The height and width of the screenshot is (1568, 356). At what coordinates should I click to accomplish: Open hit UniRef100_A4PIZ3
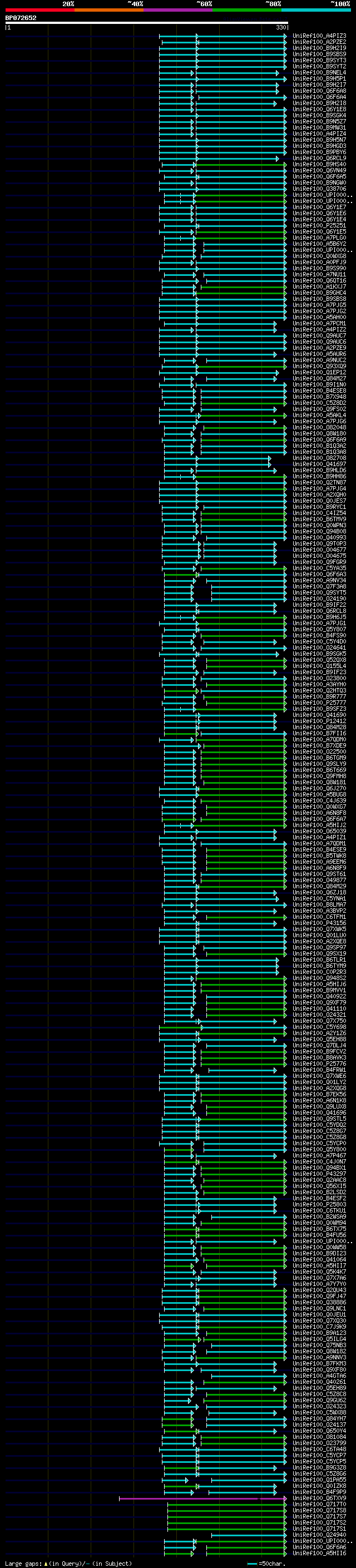click(319, 36)
